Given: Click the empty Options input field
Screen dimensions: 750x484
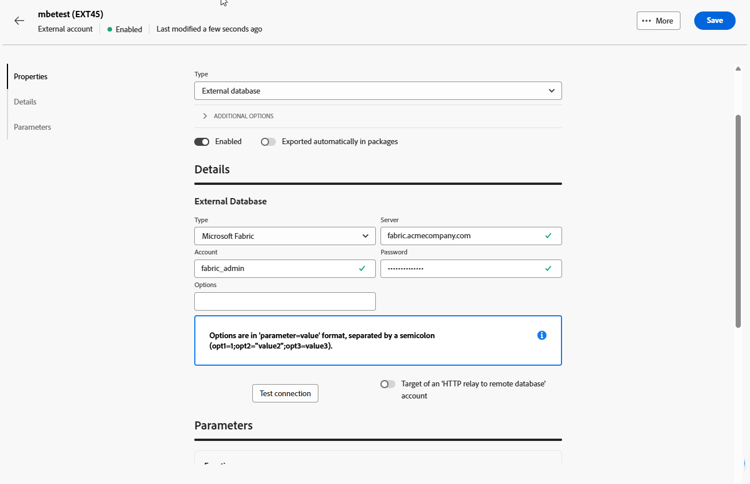Looking at the screenshot, I should click(285, 301).
